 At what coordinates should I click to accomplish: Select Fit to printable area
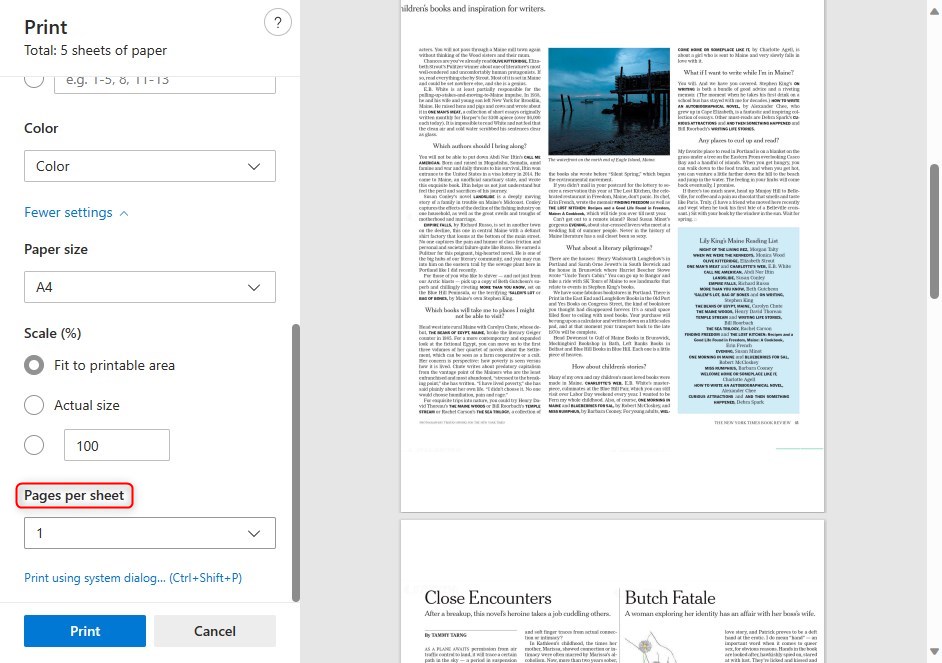[x=34, y=365]
